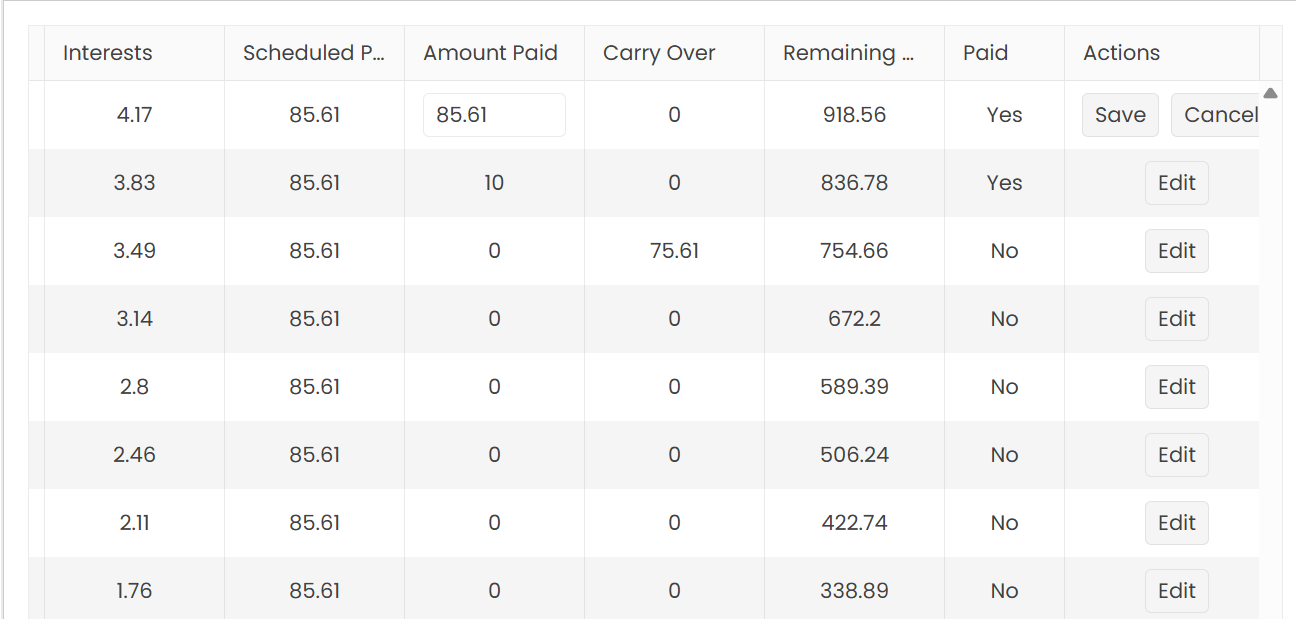Edit the row with remaining 836.78
1296x619 pixels.
1176,183
